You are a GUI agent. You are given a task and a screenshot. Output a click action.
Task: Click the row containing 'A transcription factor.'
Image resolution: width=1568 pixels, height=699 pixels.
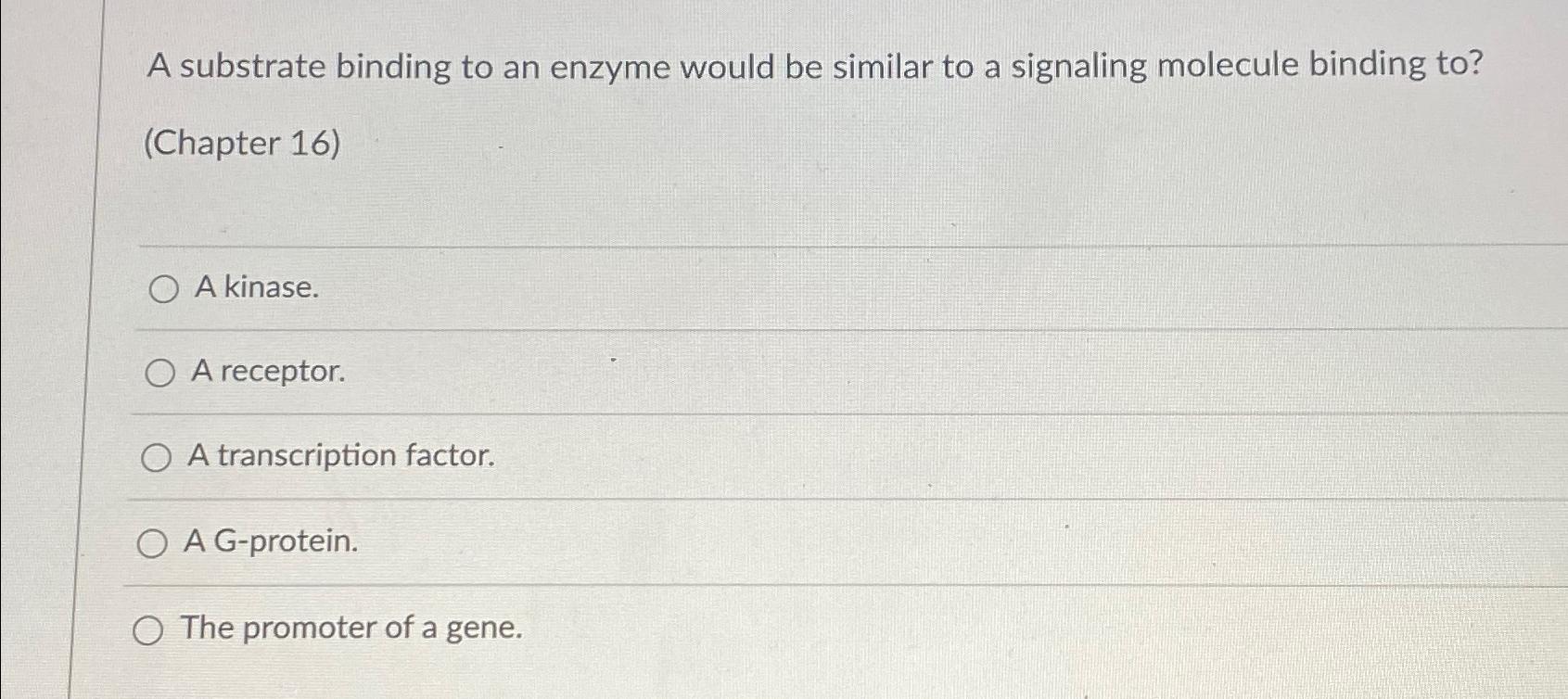649,456
